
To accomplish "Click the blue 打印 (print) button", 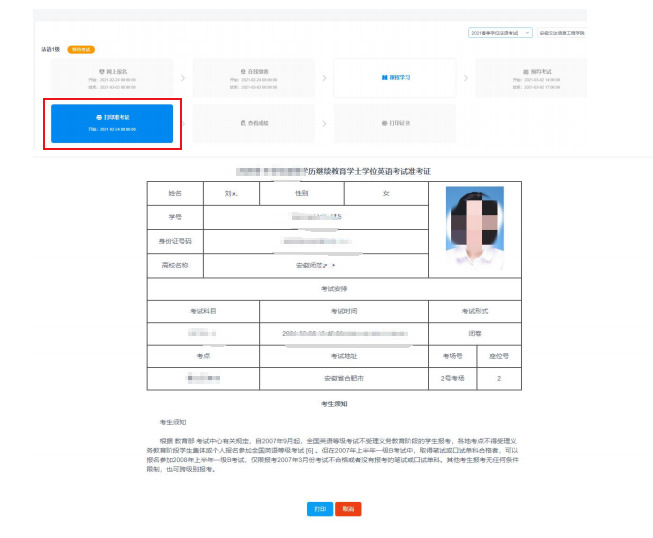I will pyautogui.click(x=320, y=509).
